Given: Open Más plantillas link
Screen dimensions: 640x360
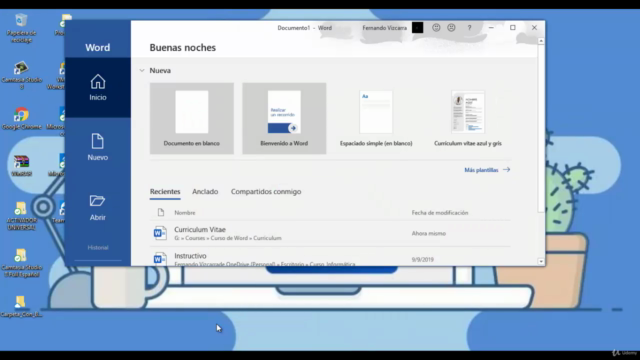Looking at the screenshot, I should click(x=487, y=170).
